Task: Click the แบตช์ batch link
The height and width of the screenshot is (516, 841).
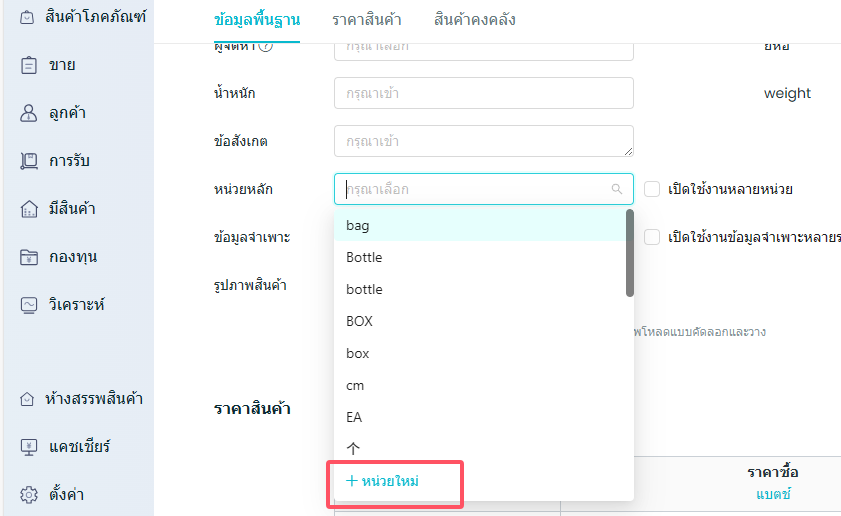Action: [772, 494]
